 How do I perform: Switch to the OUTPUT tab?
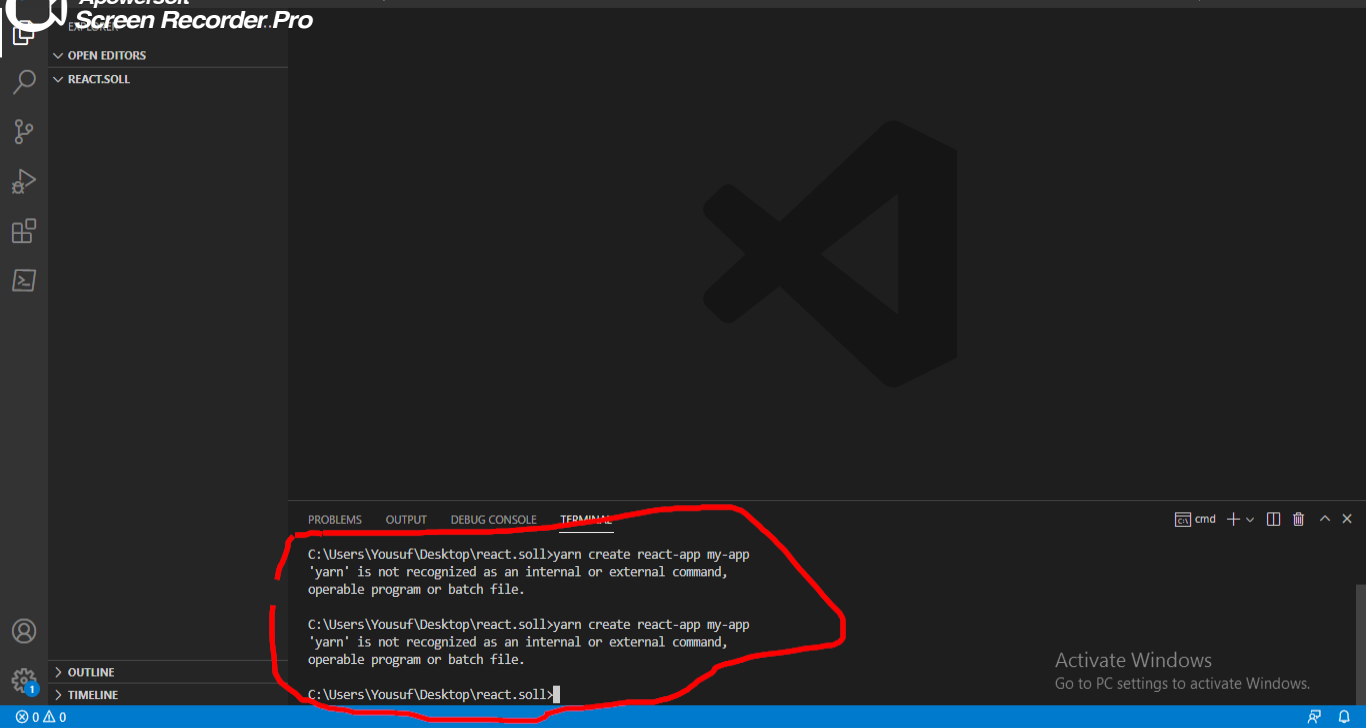point(406,520)
